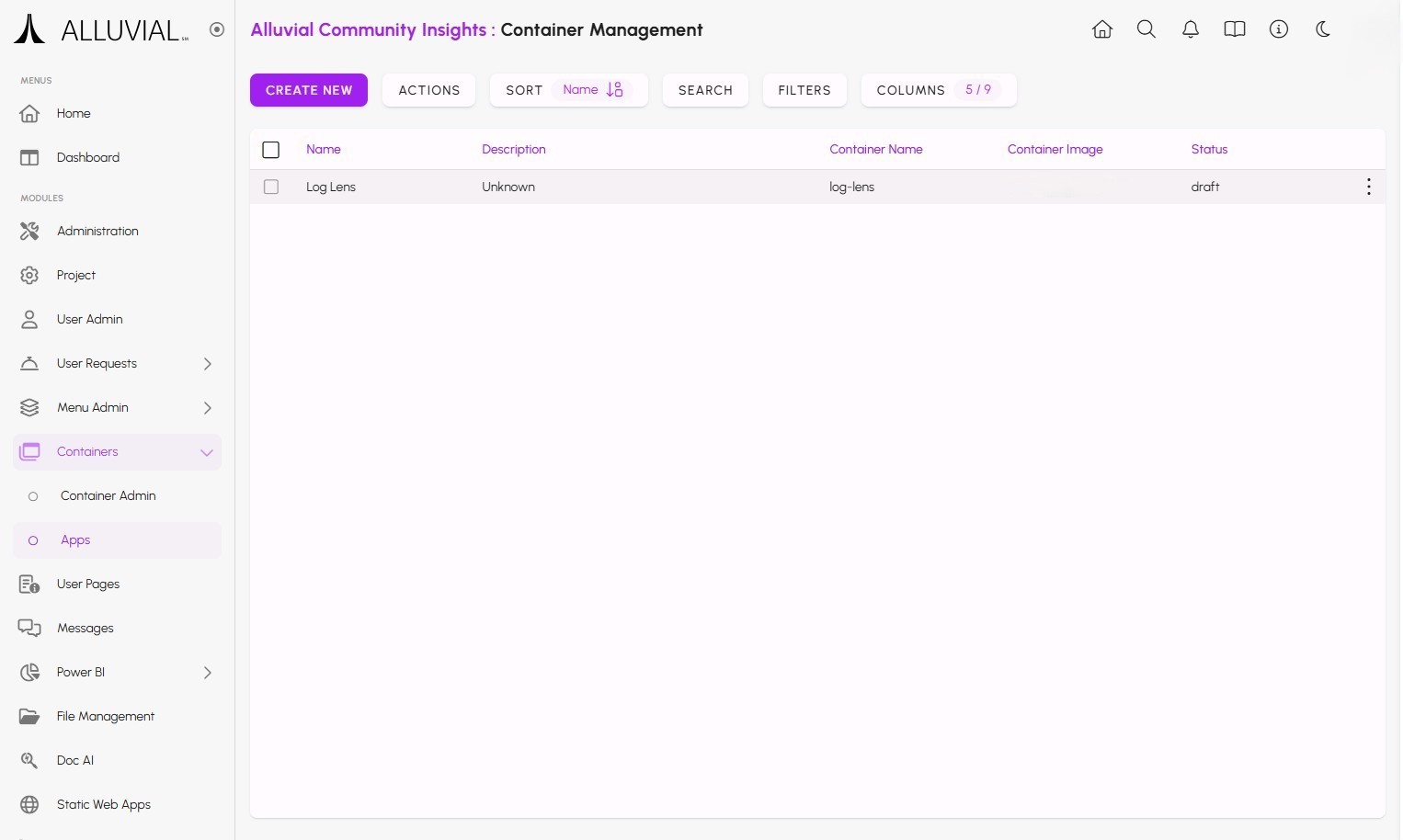
Task: Switch to dark mode moon icon
Action: pos(1323,29)
